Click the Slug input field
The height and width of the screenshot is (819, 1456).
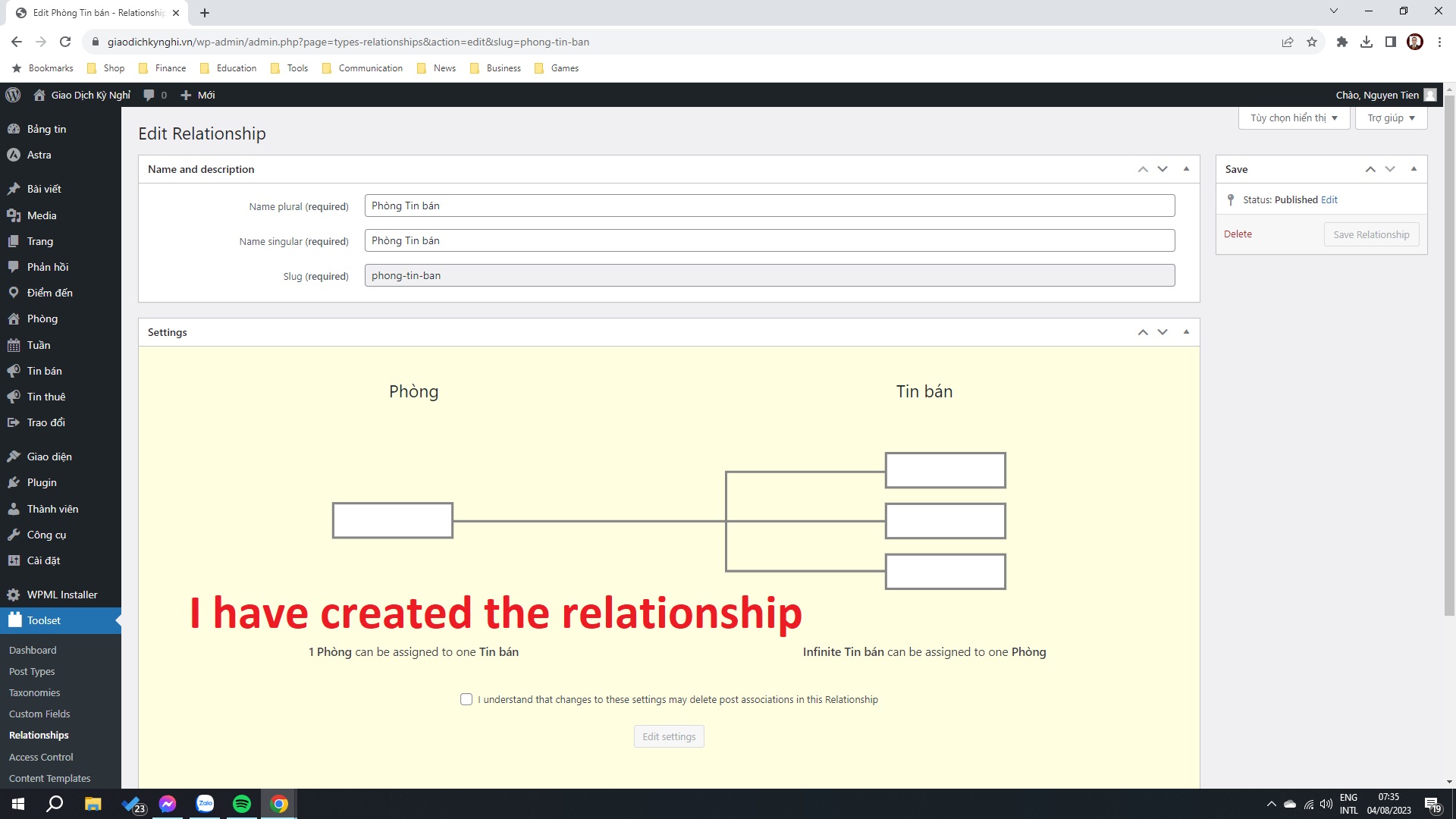[770, 275]
